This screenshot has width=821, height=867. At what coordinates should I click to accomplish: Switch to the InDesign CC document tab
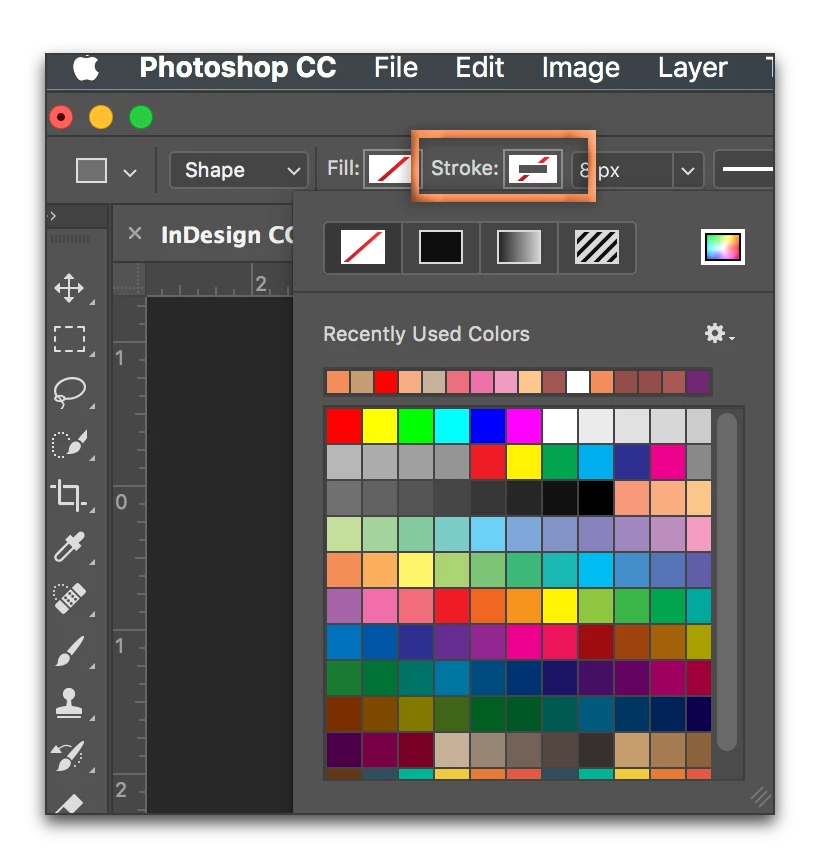pos(227,236)
